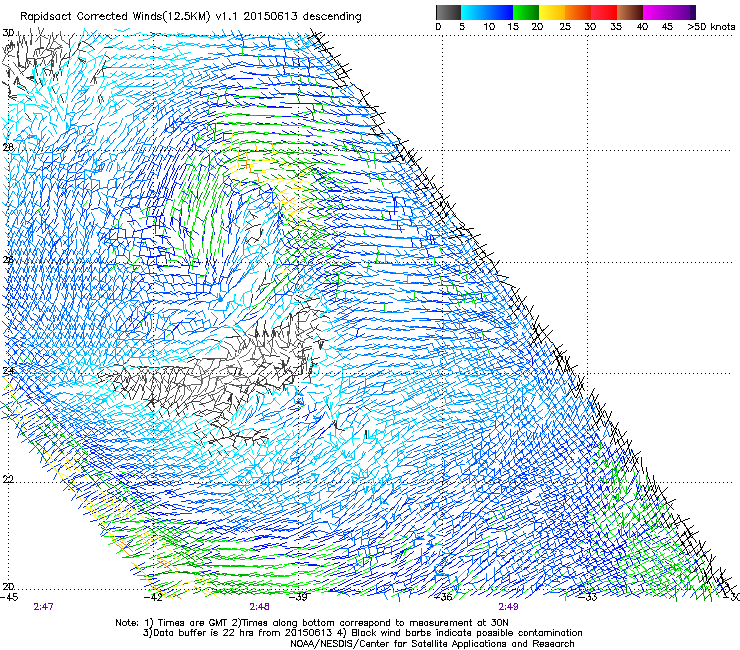Click the magenta 40–45 knots legend swatch
This screenshot has height=650, width=740.
pyautogui.click(x=656, y=12)
